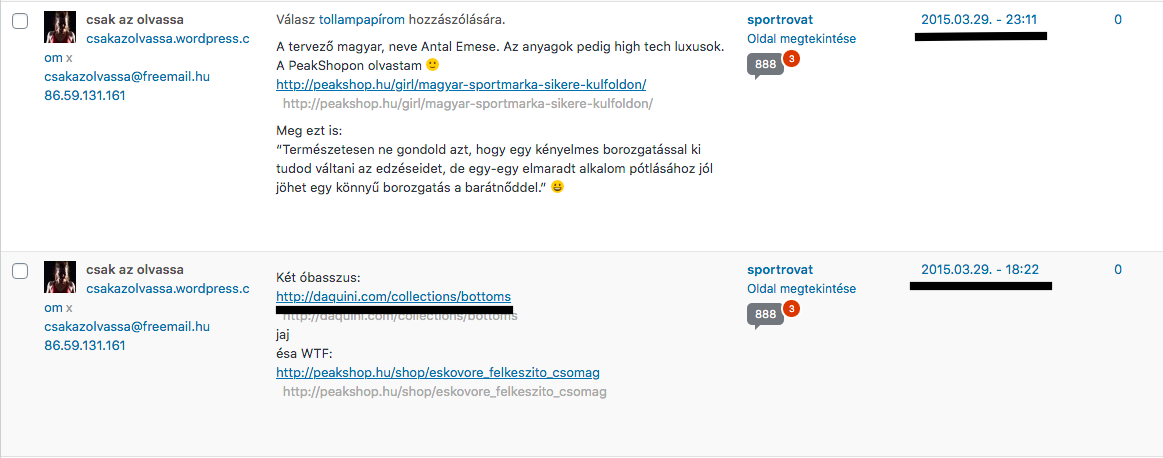1163x458 pixels.
Task: Select the 18:22 comment checkbox
Action: point(20,271)
